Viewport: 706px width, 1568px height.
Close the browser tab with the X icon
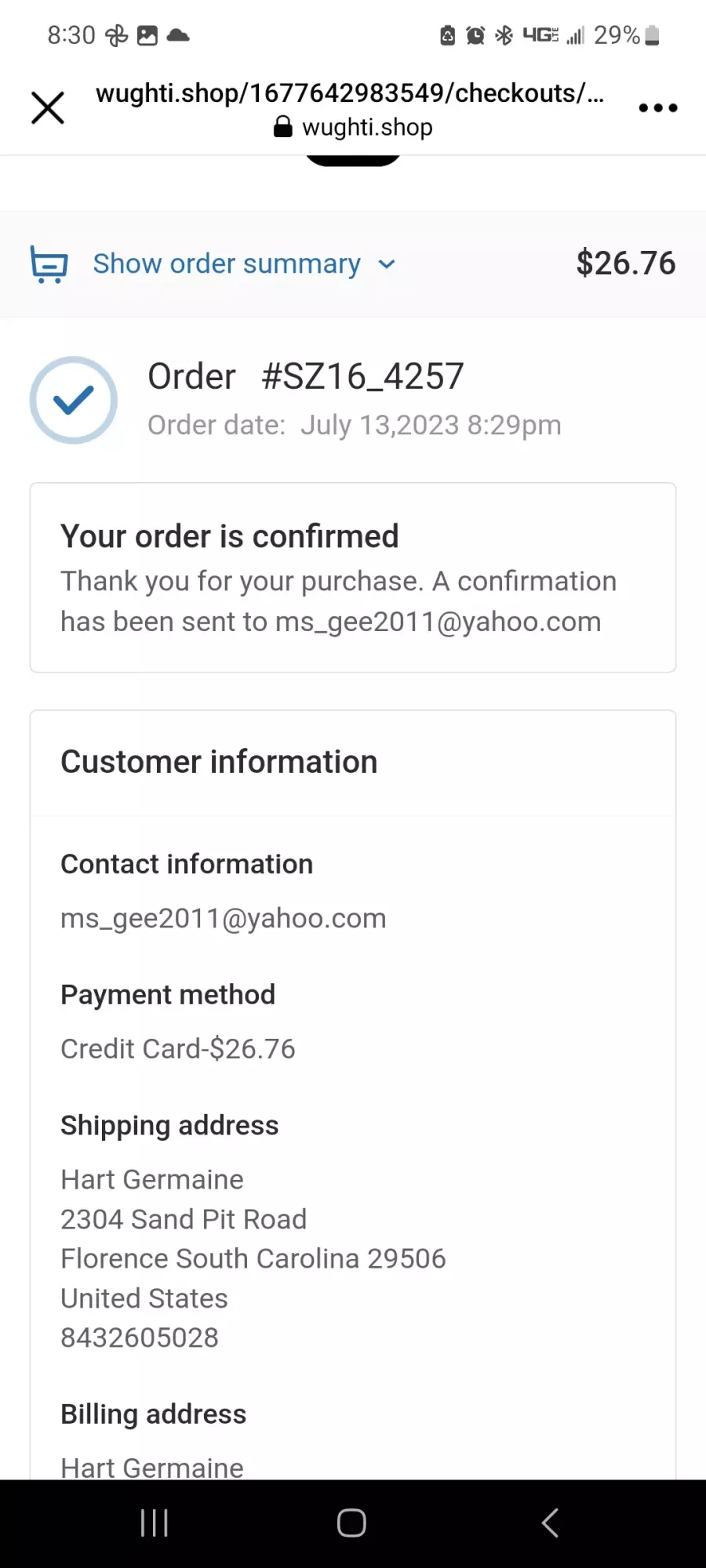48,107
